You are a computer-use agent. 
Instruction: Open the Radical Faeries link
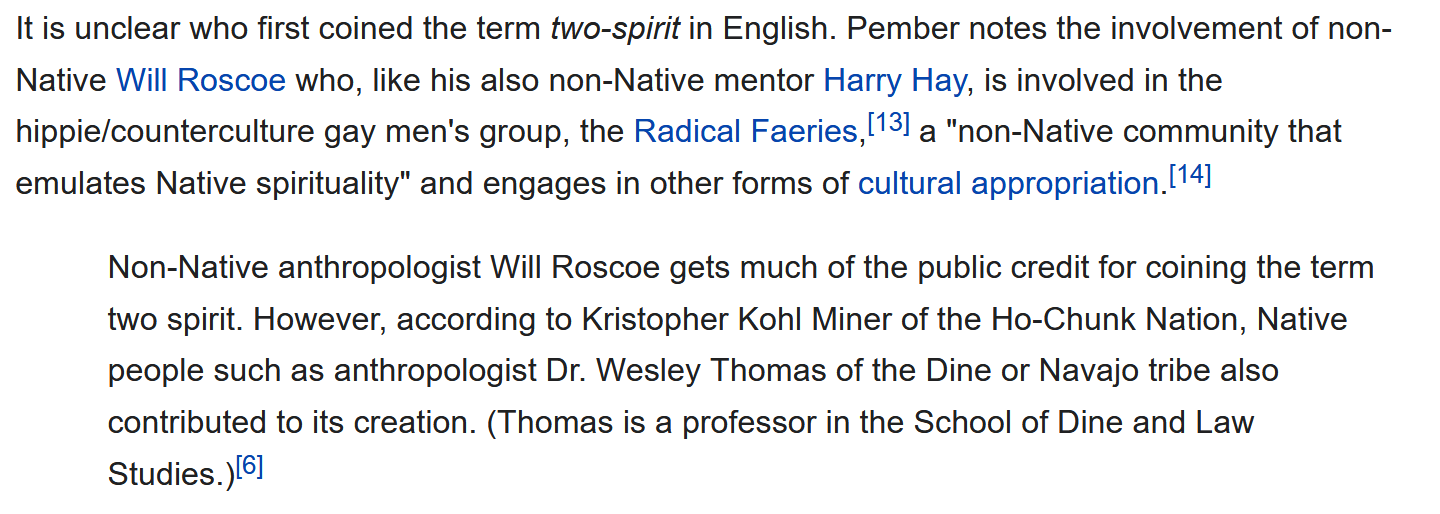745,131
